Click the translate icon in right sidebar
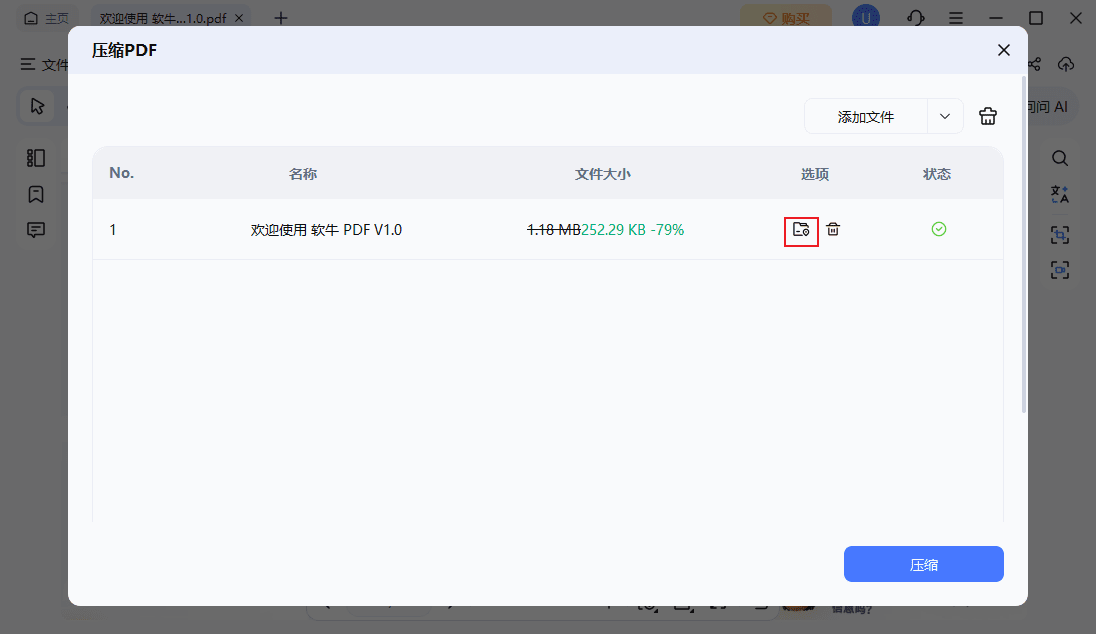 [x=1060, y=194]
